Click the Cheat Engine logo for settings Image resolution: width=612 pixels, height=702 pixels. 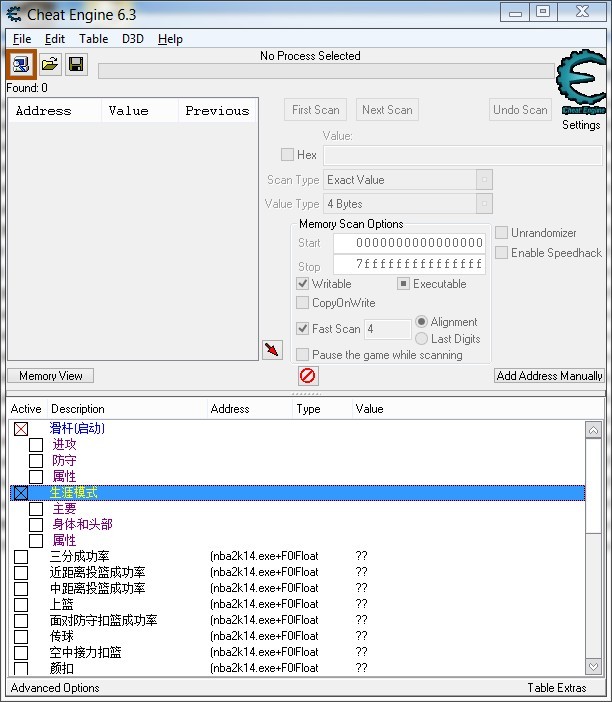click(x=581, y=83)
